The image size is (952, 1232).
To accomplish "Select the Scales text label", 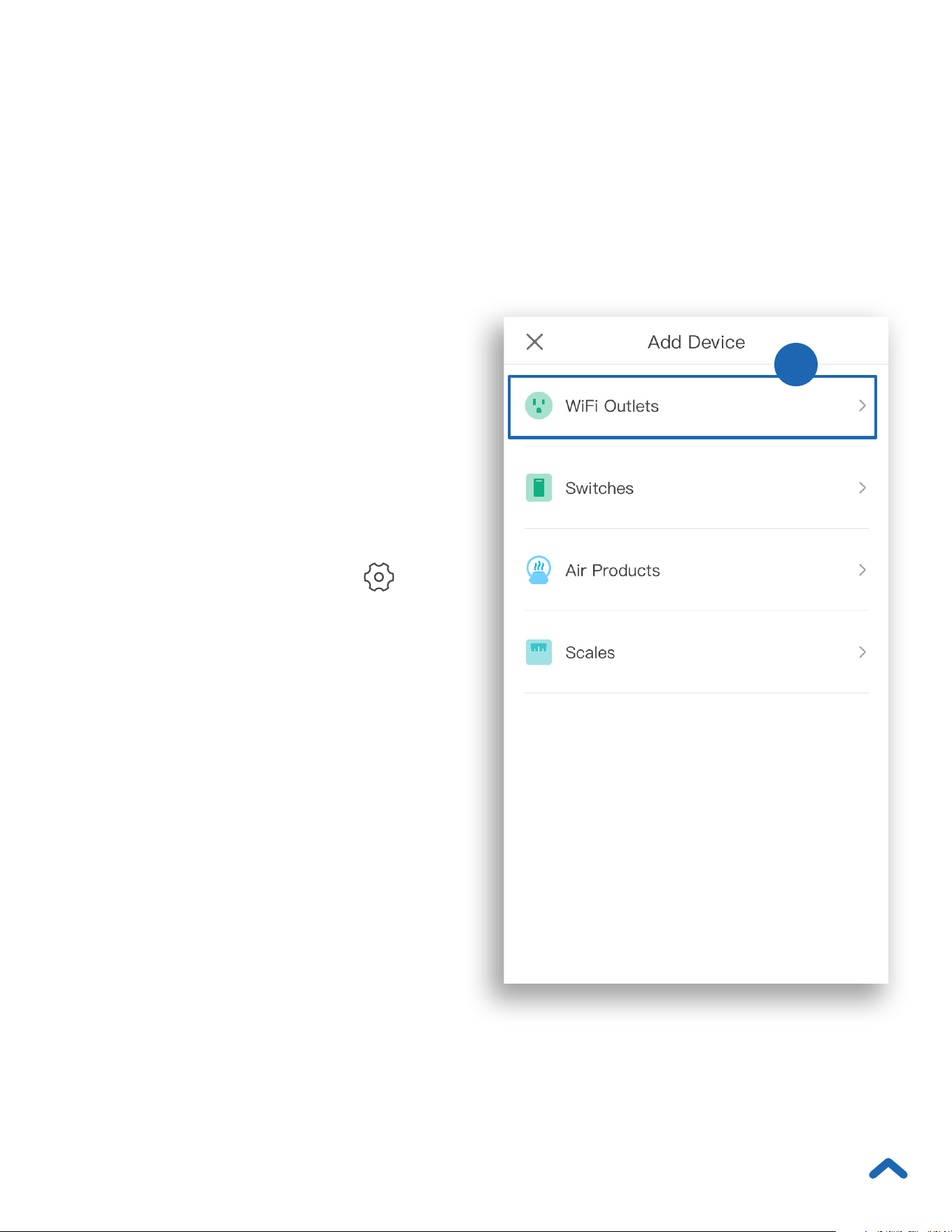I will click(x=590, y=653).
